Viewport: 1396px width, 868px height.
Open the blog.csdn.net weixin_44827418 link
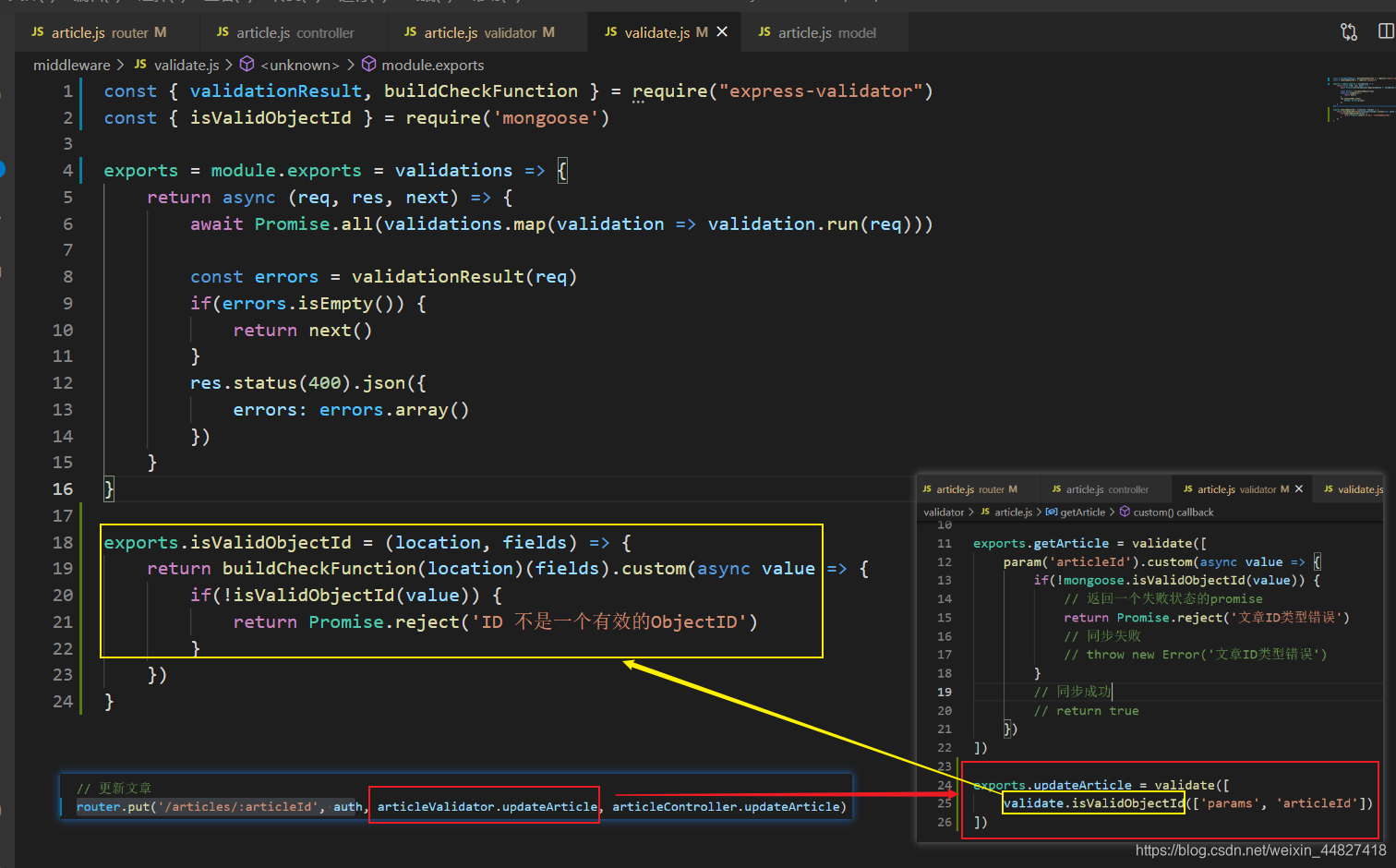1260,850
